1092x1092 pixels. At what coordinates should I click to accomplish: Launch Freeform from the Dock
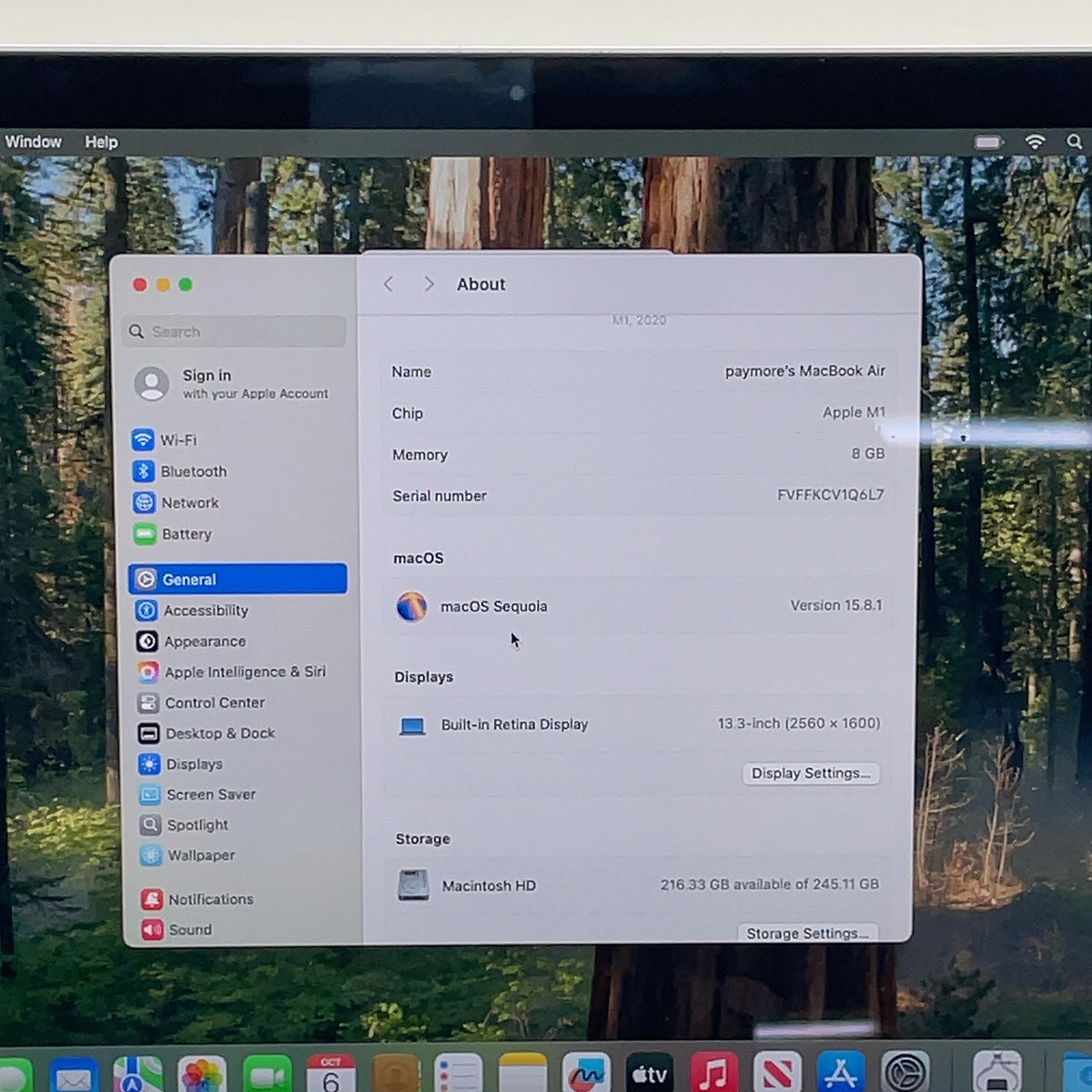[586, 1075]
